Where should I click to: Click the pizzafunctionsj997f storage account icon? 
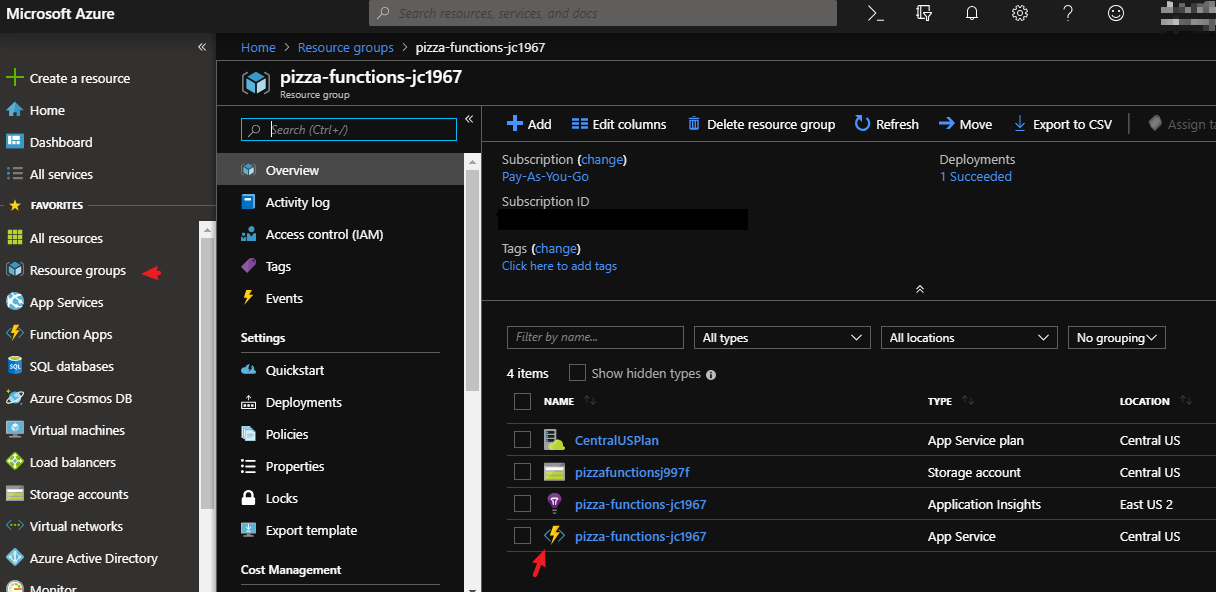point(554,472)
